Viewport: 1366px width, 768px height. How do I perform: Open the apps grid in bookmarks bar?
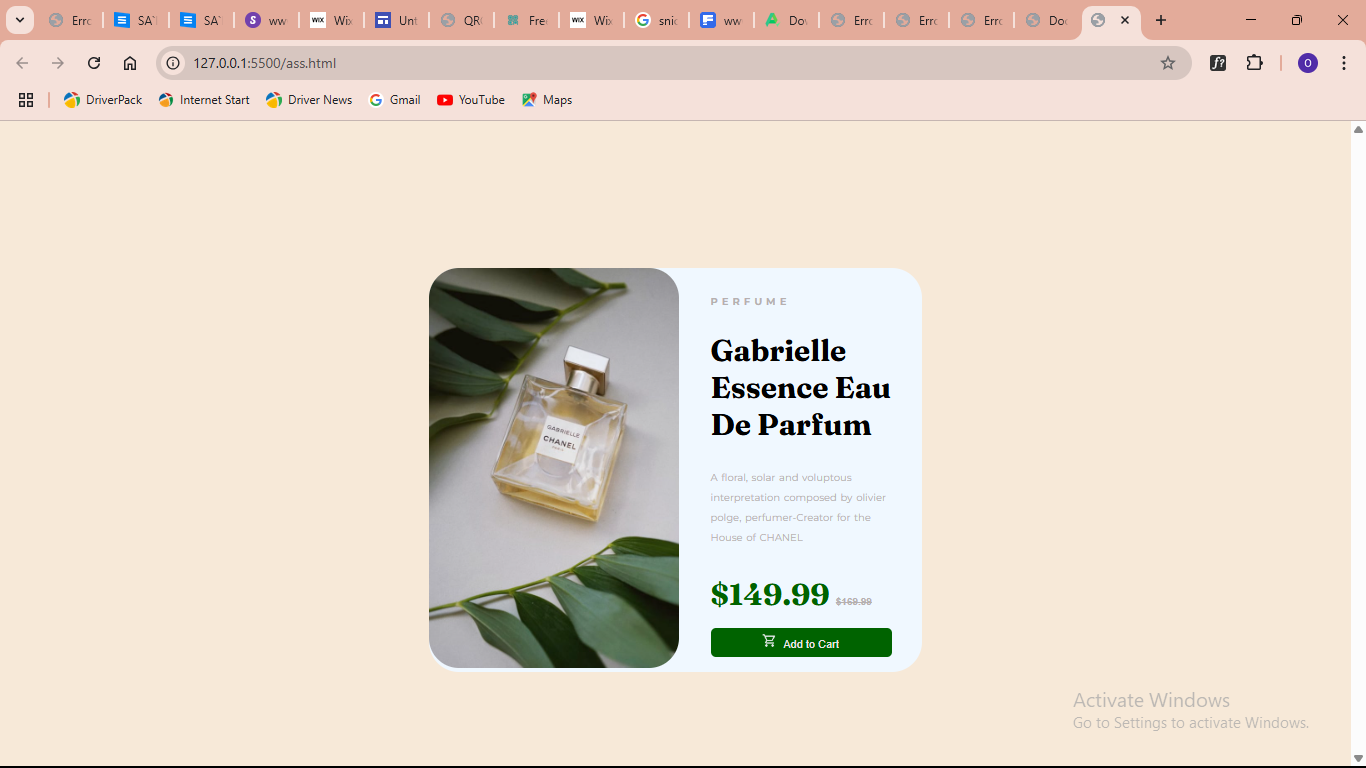coord(26,100)
